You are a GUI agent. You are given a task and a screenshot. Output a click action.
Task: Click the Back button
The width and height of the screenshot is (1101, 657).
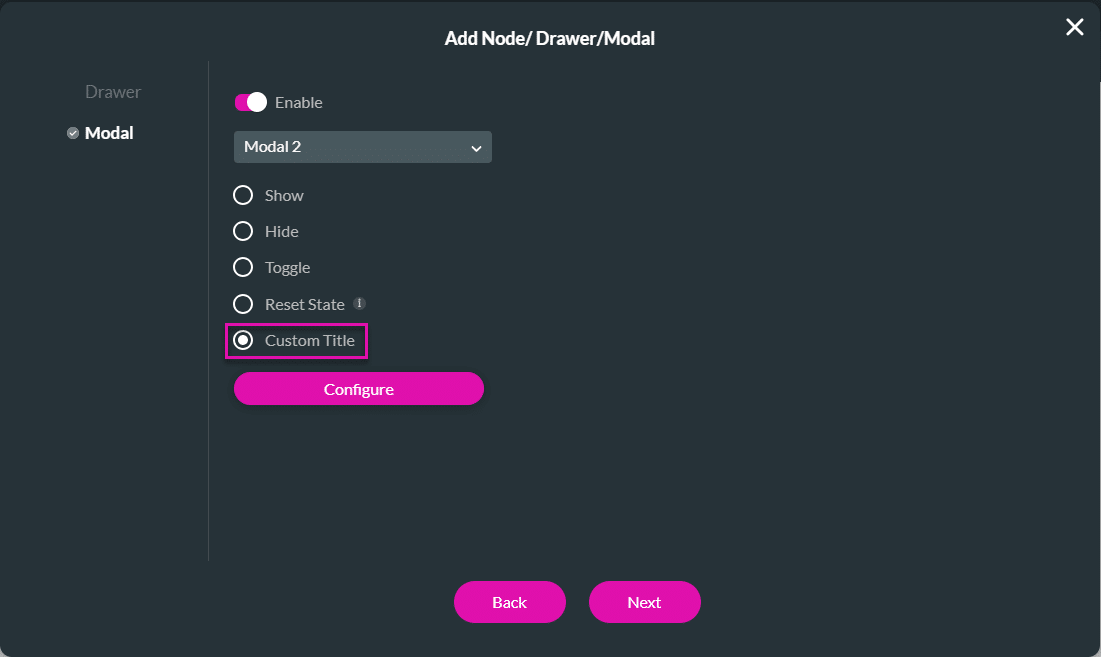[509, 602]
